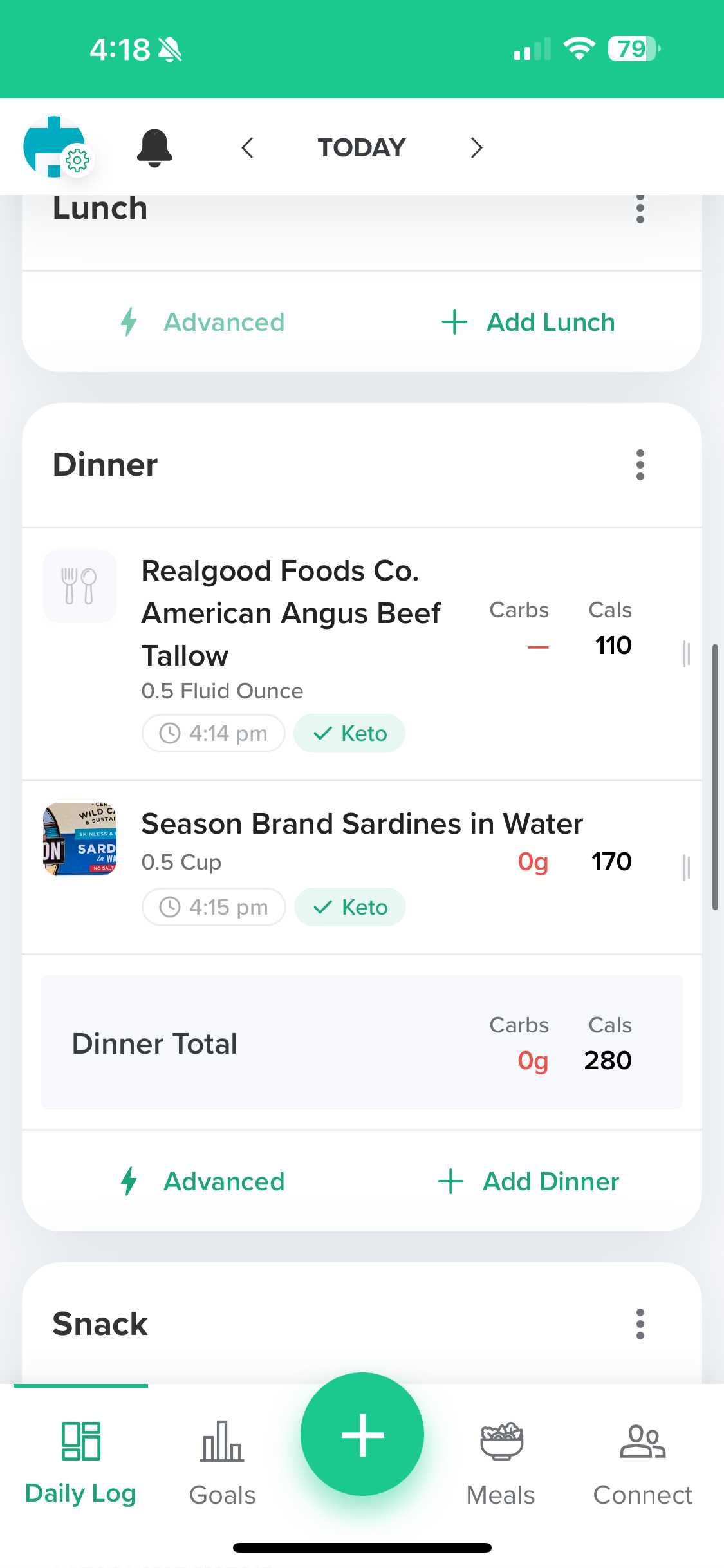
Task: Open Advanced options for Dinner
Action: [203, 1182]
